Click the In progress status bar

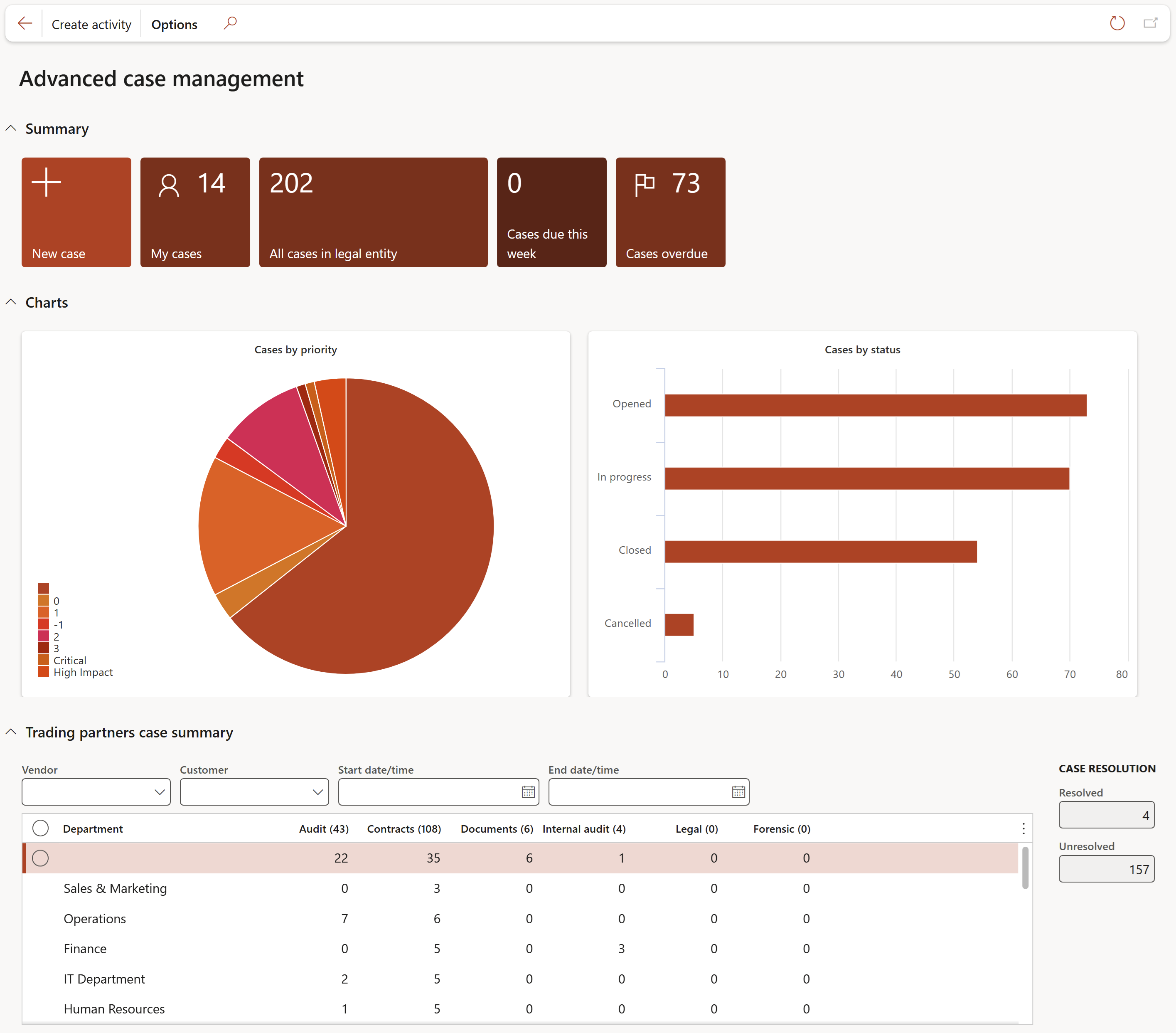[867, 478]
